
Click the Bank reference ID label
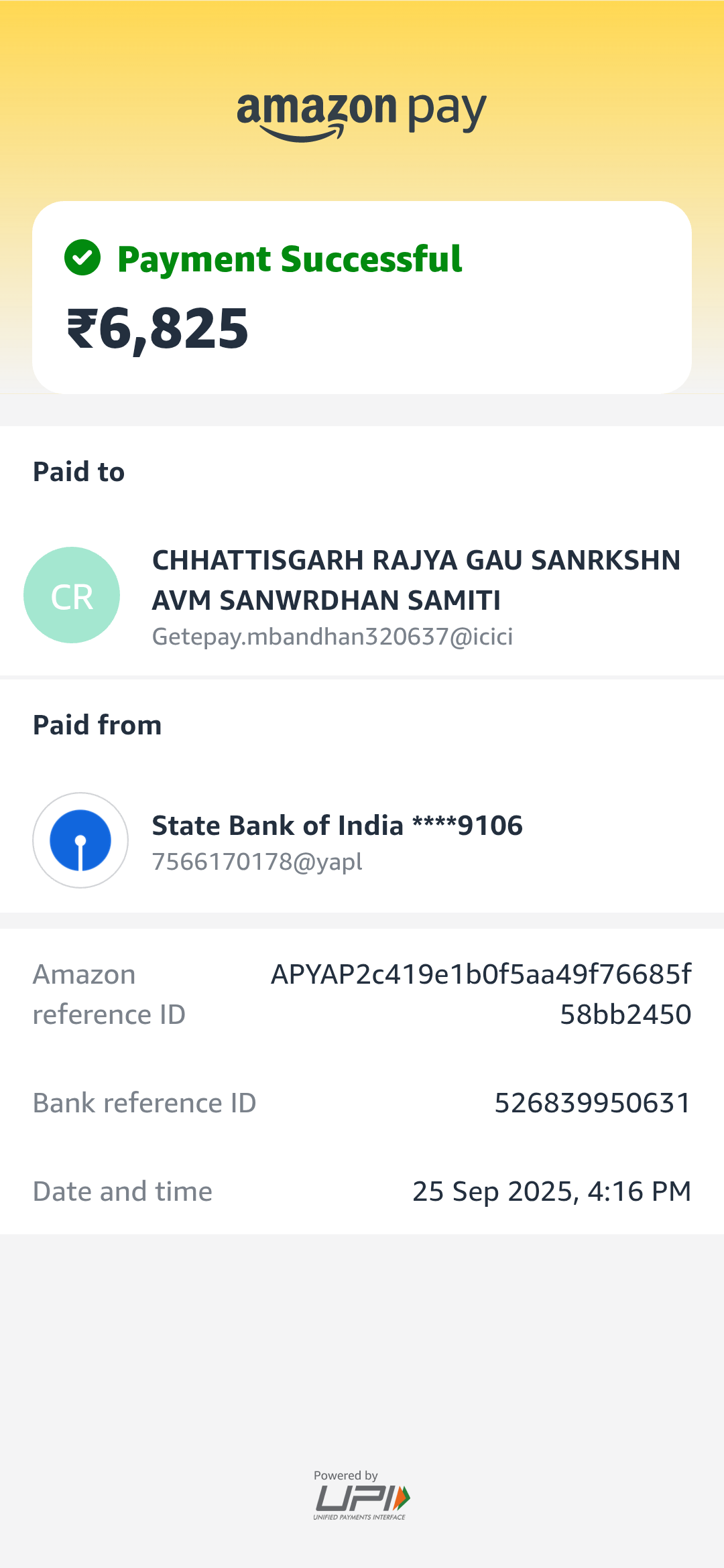[145, 1103]
